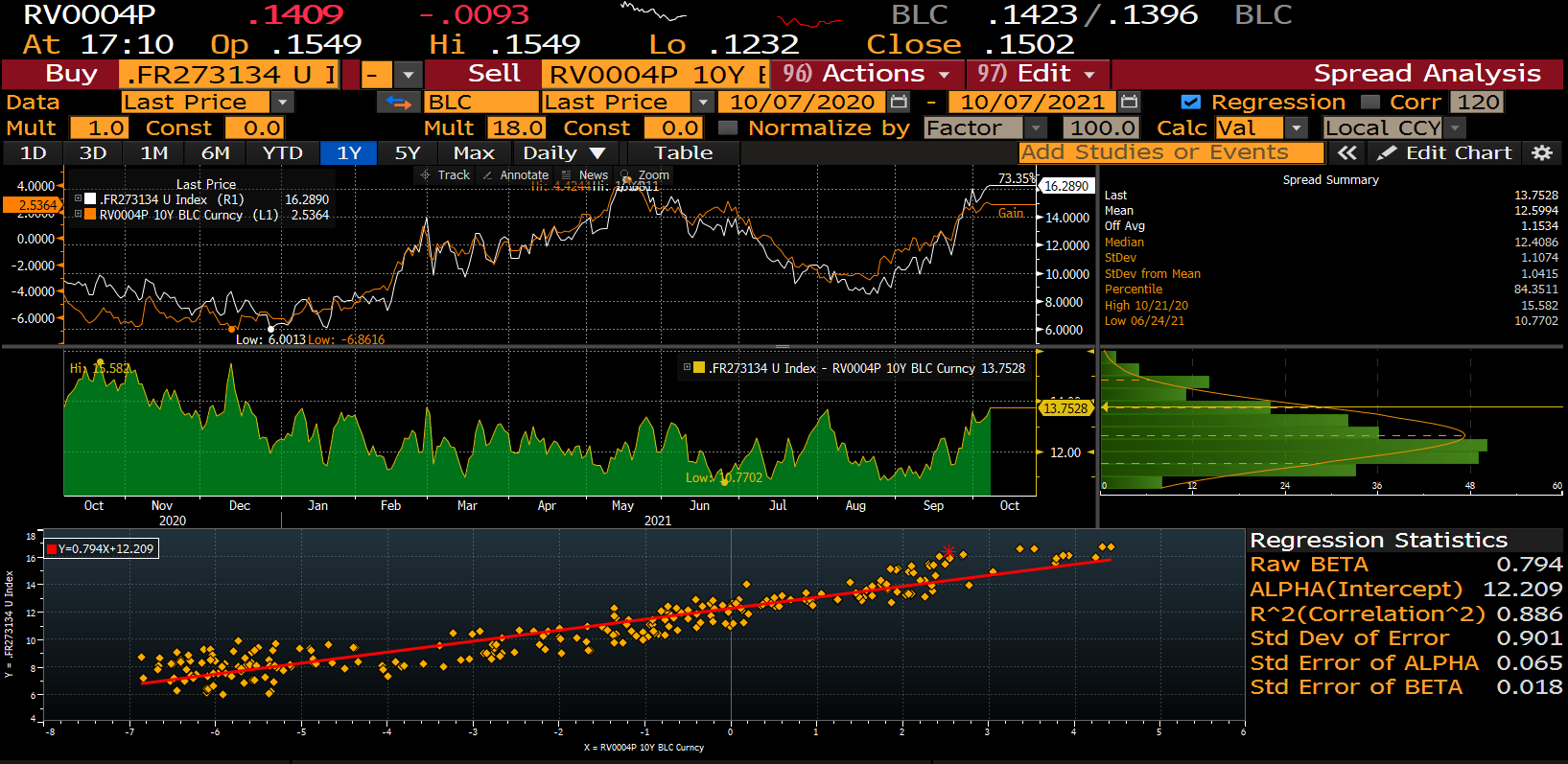This screenshot has width=1568, height=764.
Task: Open the News overlay on chart
Action: point(585,174)
